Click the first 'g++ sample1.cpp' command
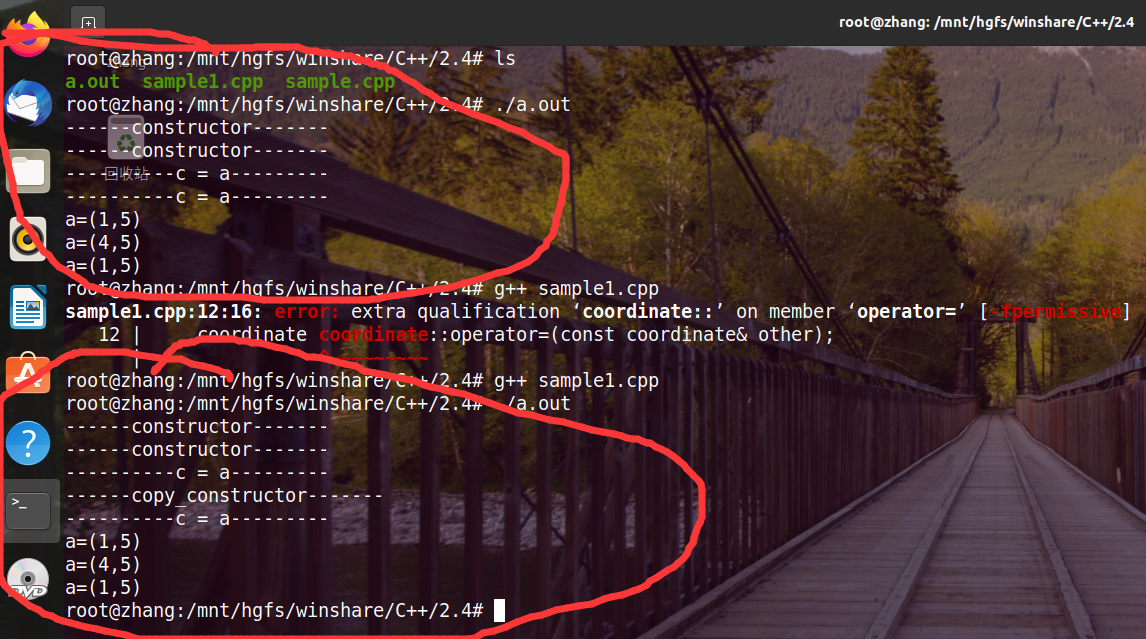1146x639 pixels. (x=576, y=289)
